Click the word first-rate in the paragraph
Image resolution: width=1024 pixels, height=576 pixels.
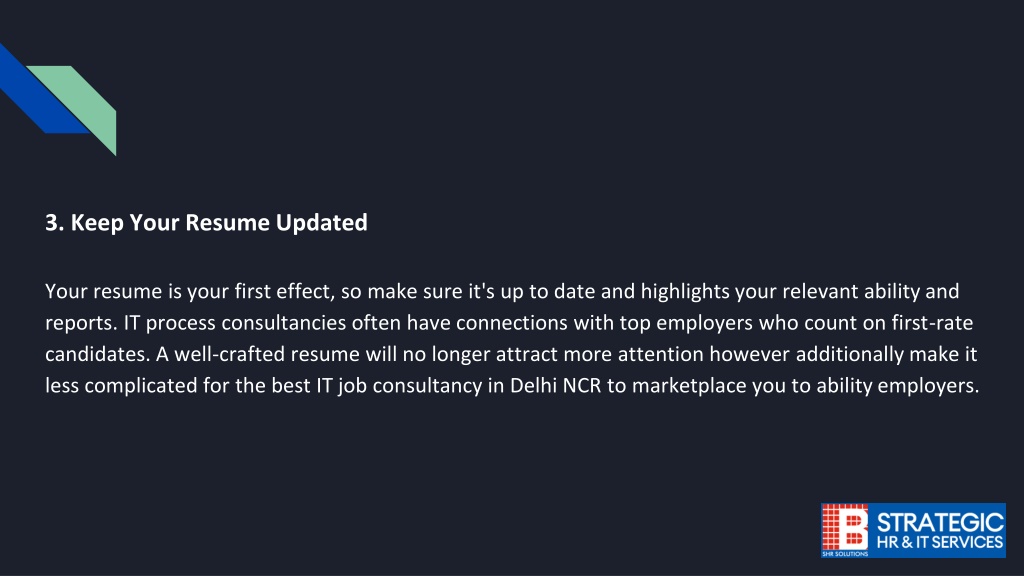coord(933,323)
